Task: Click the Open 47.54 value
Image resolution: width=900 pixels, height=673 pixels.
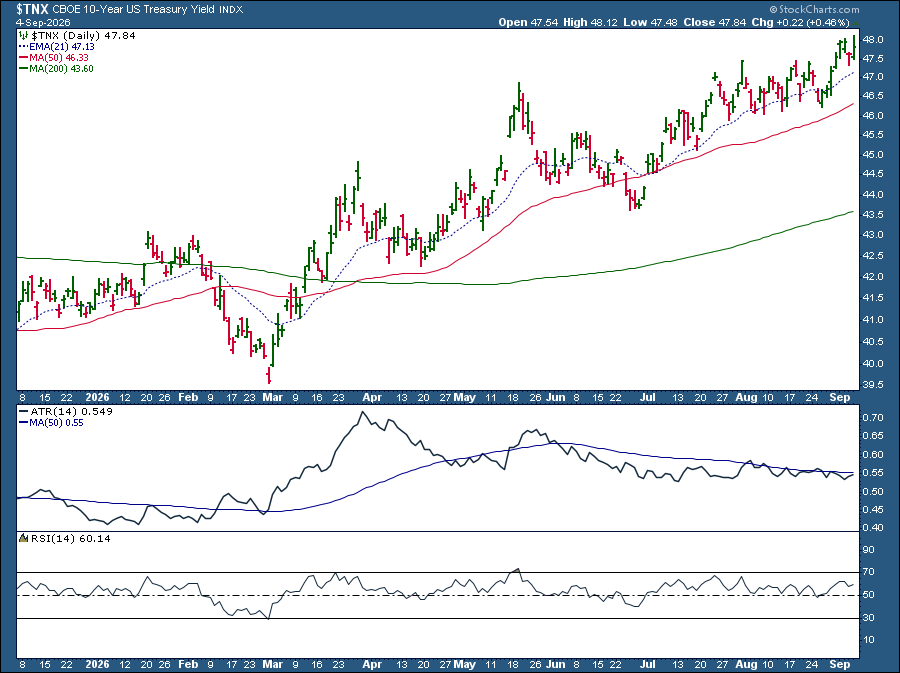Action: click(x=528, y=22)
